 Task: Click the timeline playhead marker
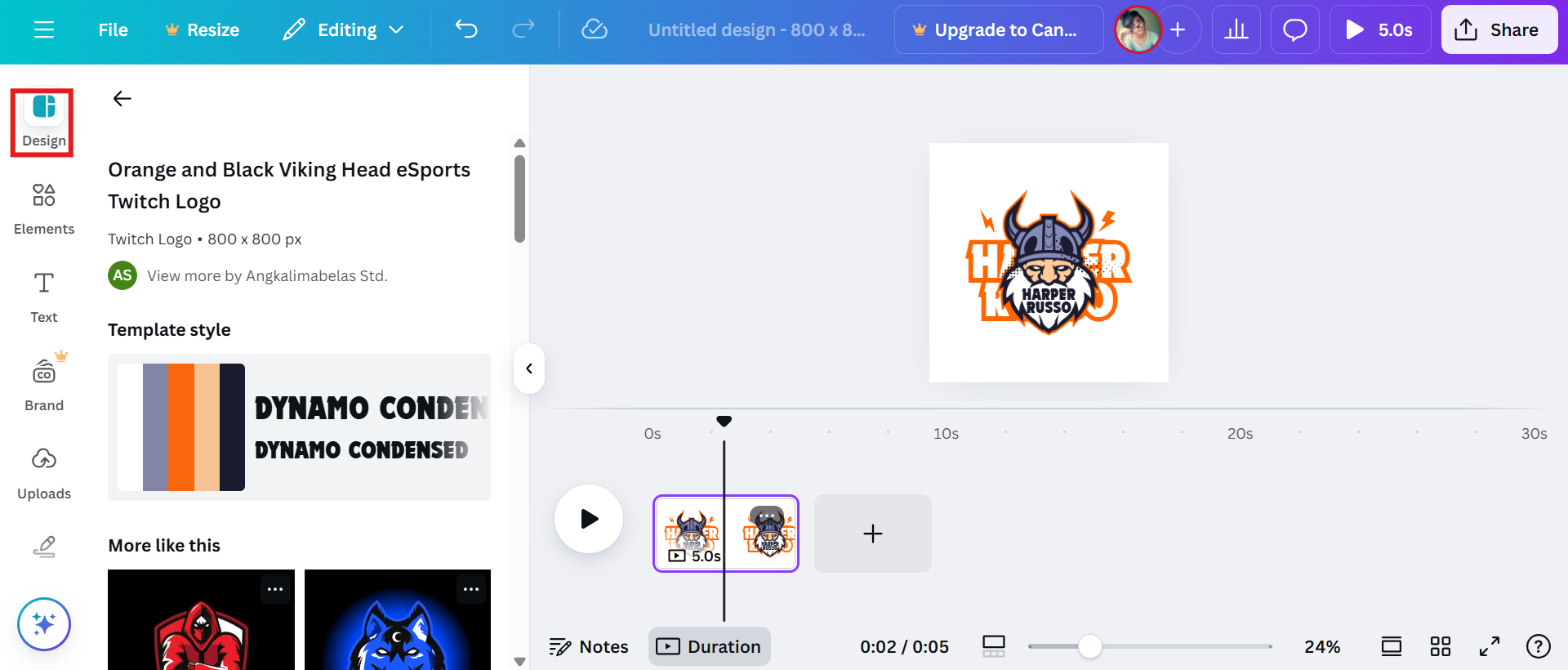tap(724, 422)
